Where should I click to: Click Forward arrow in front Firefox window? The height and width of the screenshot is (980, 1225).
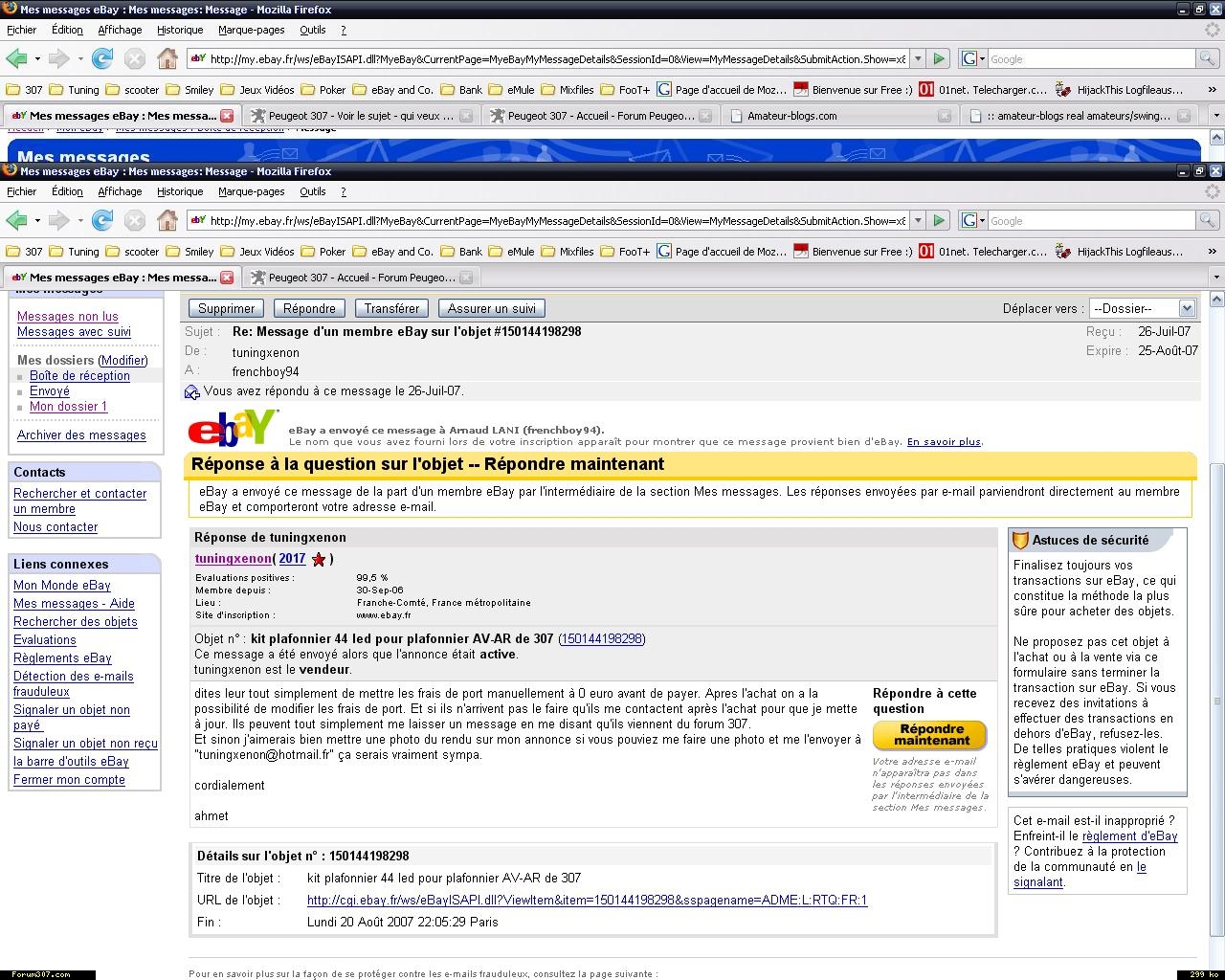[x=59, y=220]
